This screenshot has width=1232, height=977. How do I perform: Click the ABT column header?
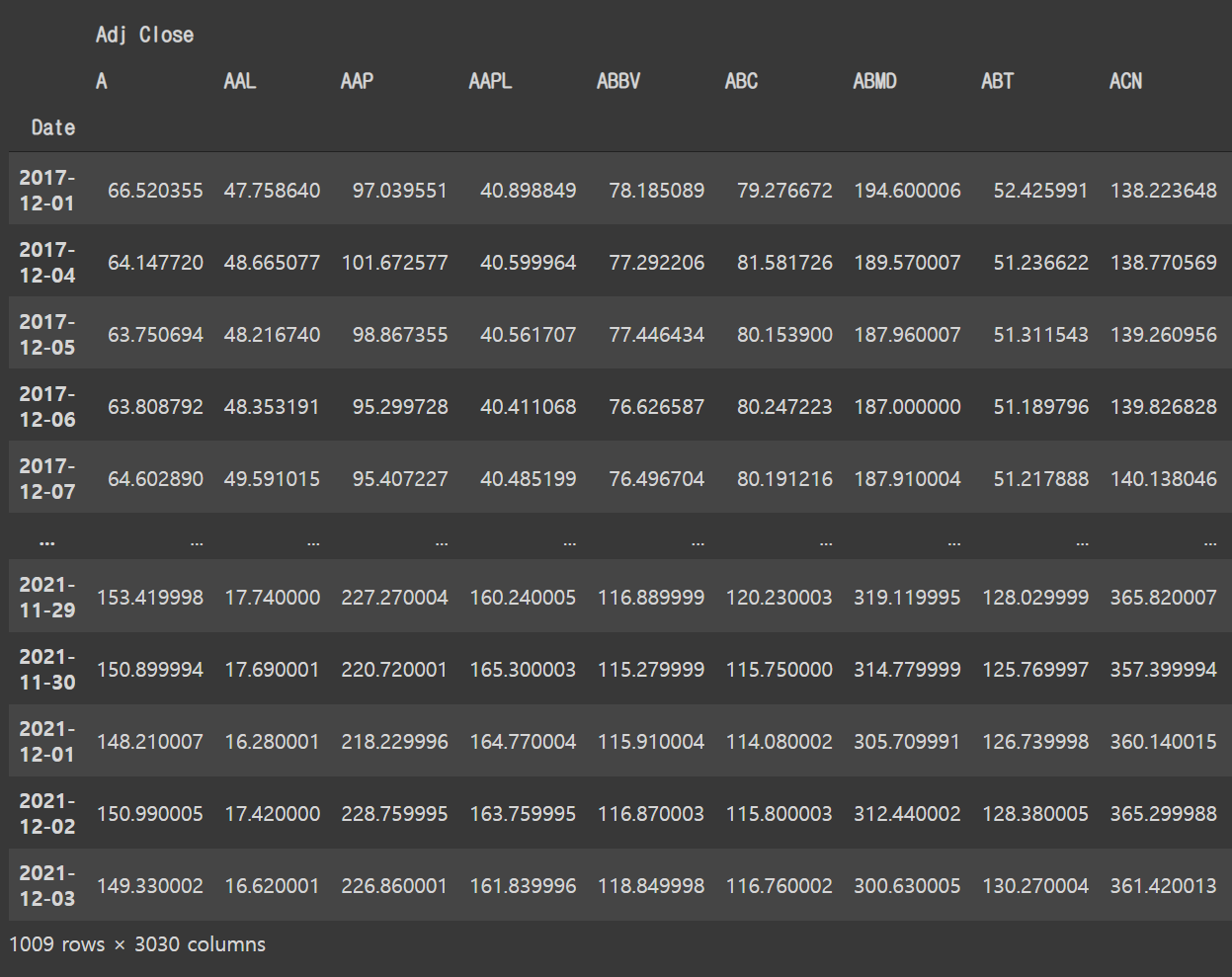coord(997,81)
